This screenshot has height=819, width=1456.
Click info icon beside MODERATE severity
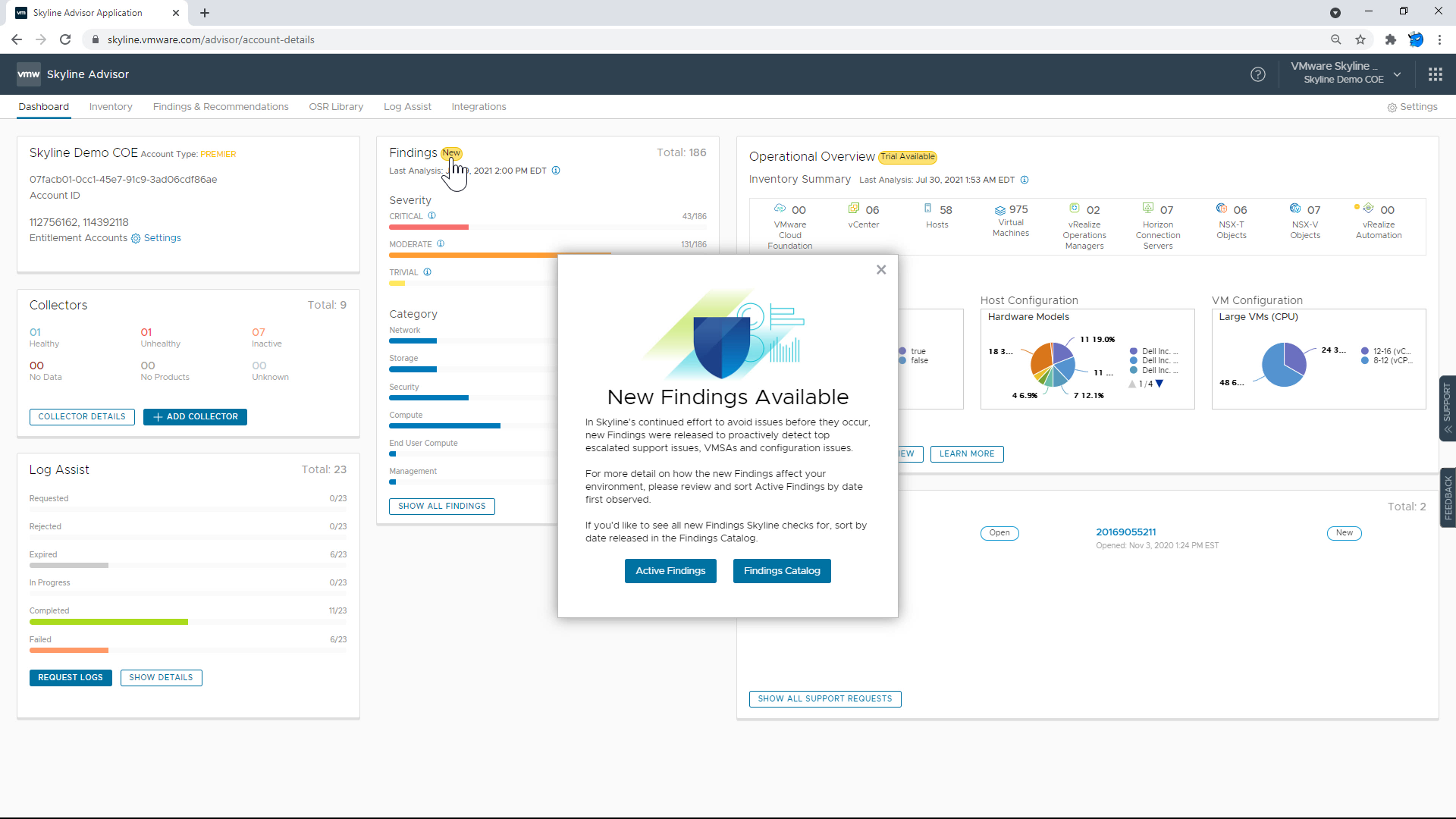pyautogui.click(x=441, y=244)
